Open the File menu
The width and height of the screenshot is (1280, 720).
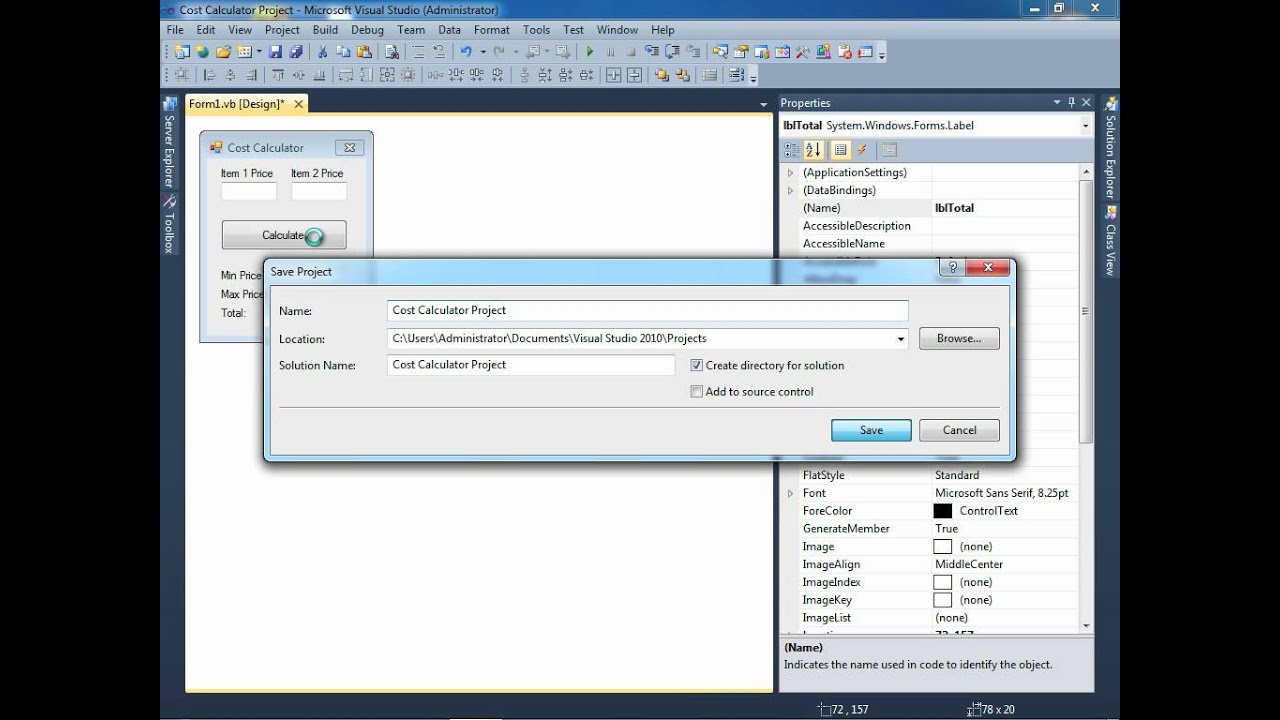coord(175,30)
